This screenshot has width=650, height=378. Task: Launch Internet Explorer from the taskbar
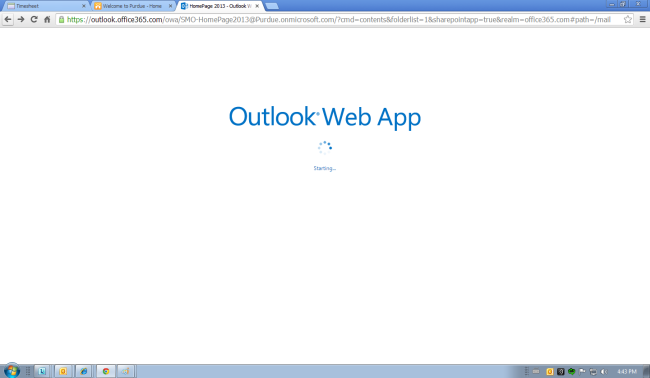click(84, 371)
